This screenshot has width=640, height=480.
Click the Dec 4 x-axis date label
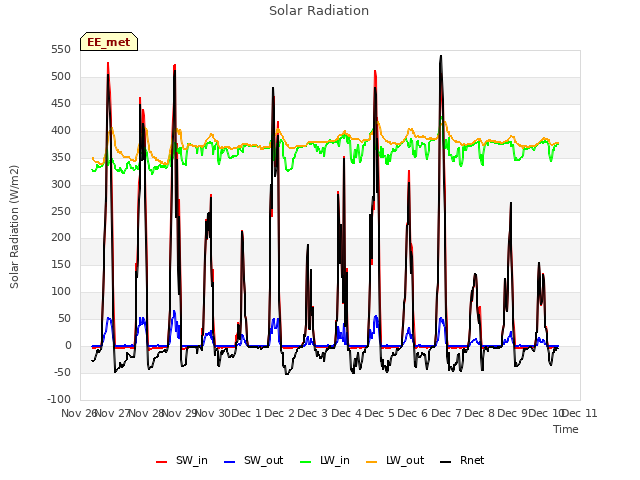click(347, 413)
